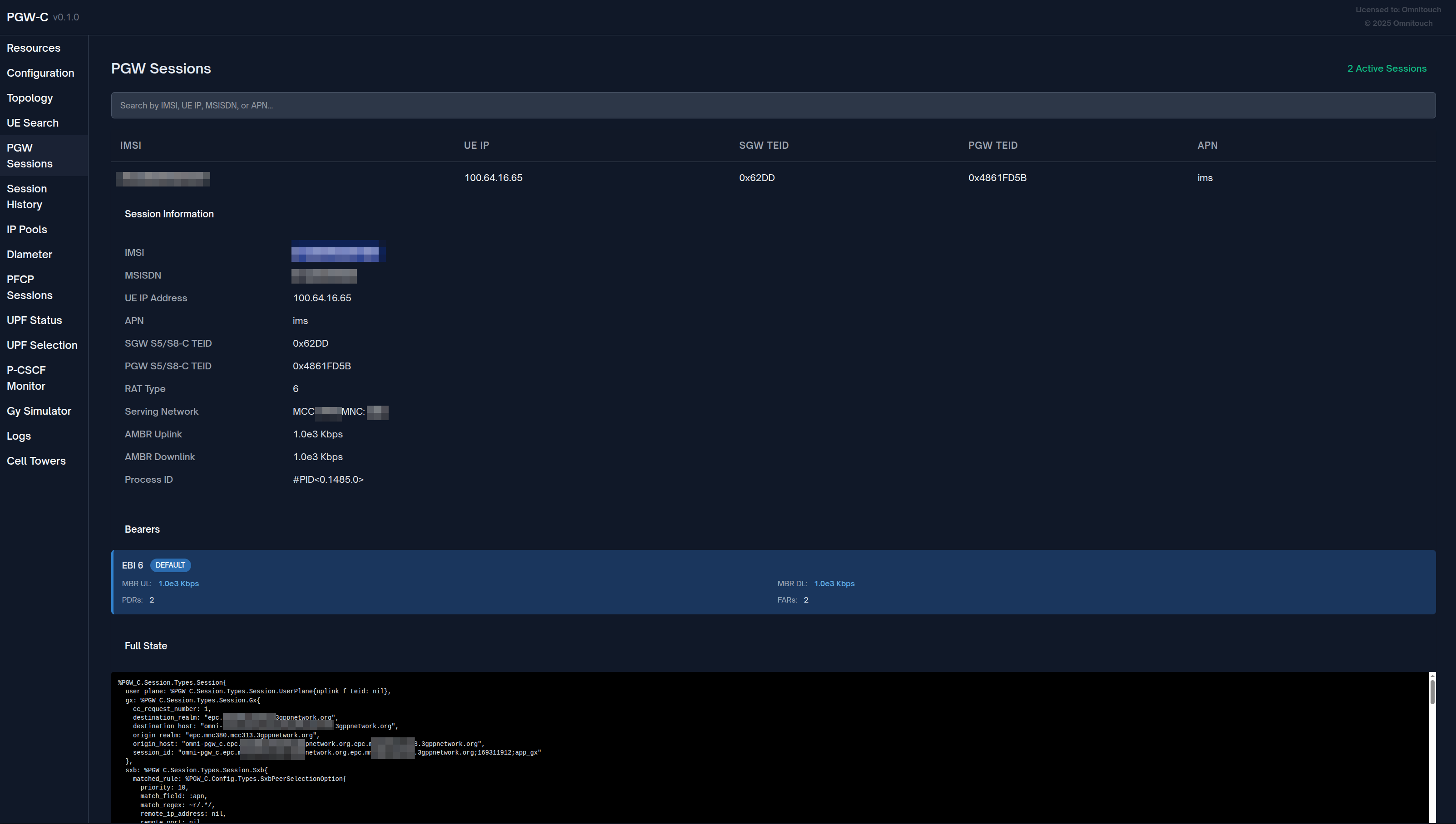
Task: Check UPF Status page
Action: 34,320
